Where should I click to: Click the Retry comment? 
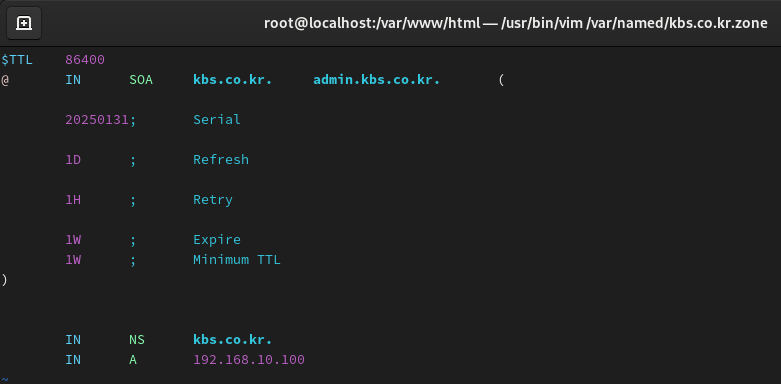coord(213,200)
